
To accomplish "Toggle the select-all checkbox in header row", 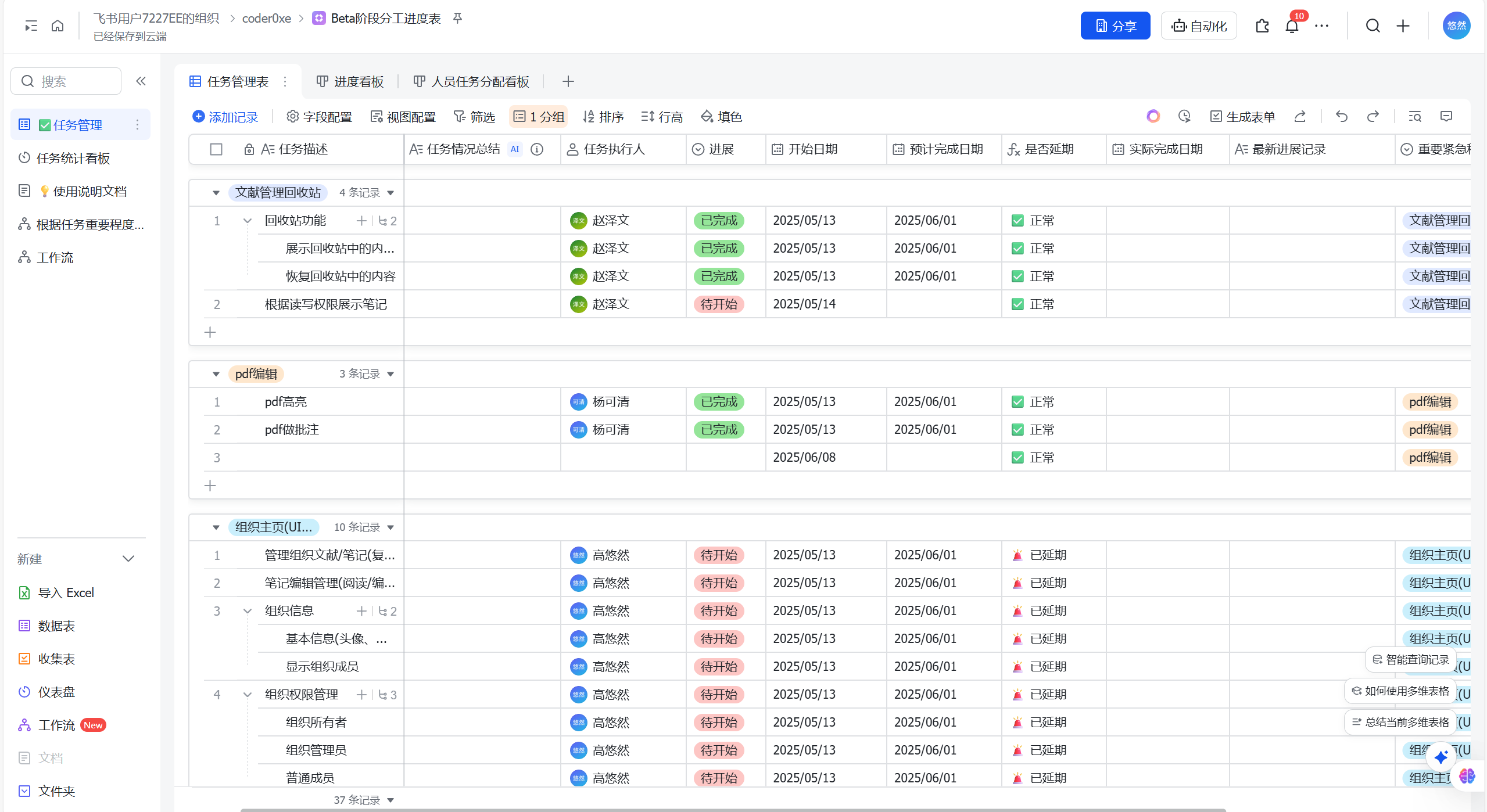I will tap(216, 149).
